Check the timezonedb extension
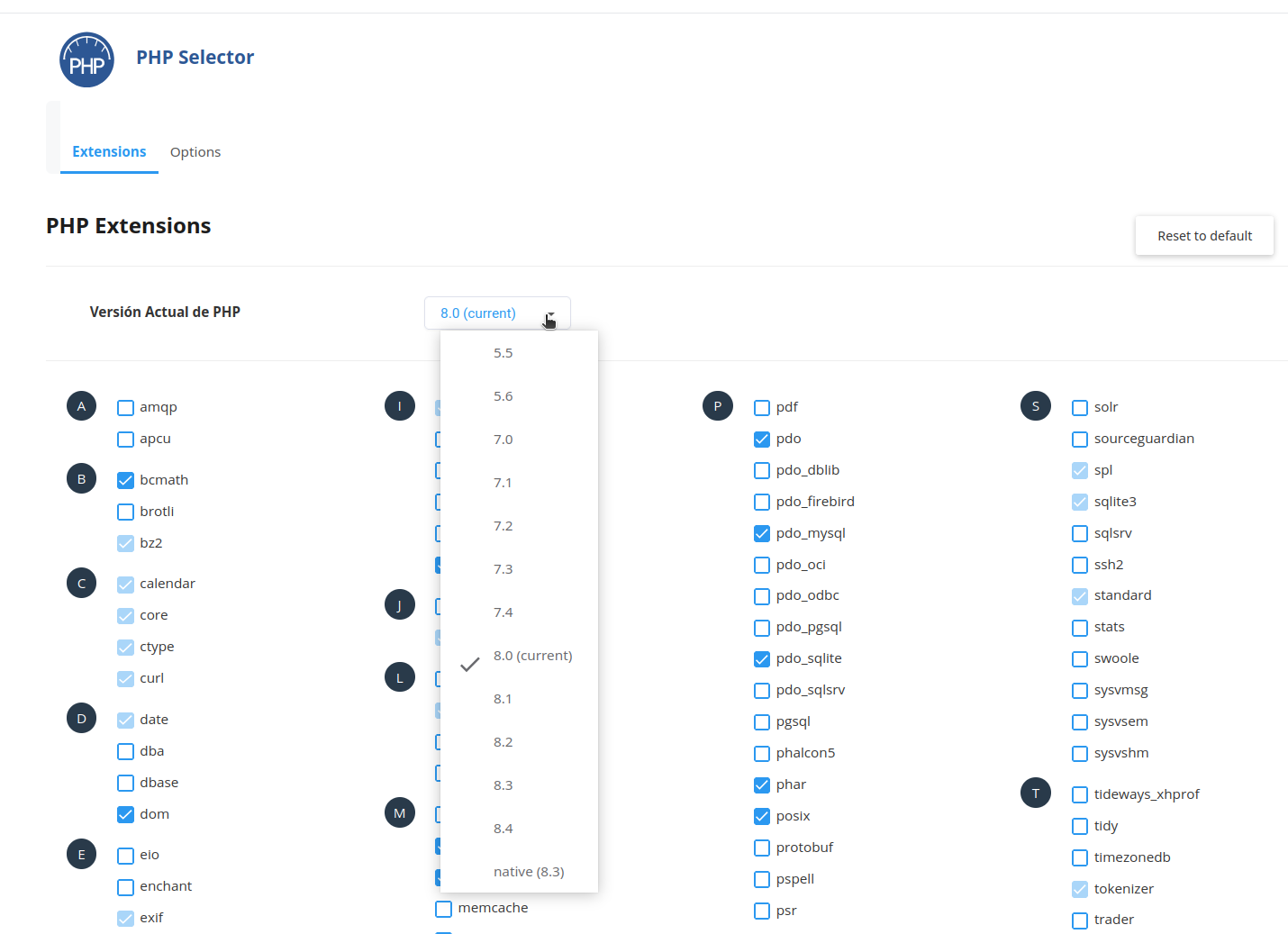The height and width of the screenshot is (934, 1288). click(1080, 858)
